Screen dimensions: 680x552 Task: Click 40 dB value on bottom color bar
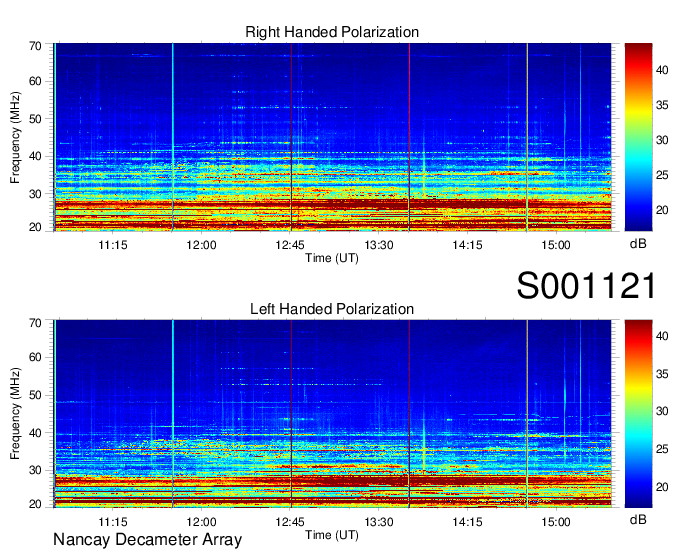pyautogui.click(x=662, y=336)
